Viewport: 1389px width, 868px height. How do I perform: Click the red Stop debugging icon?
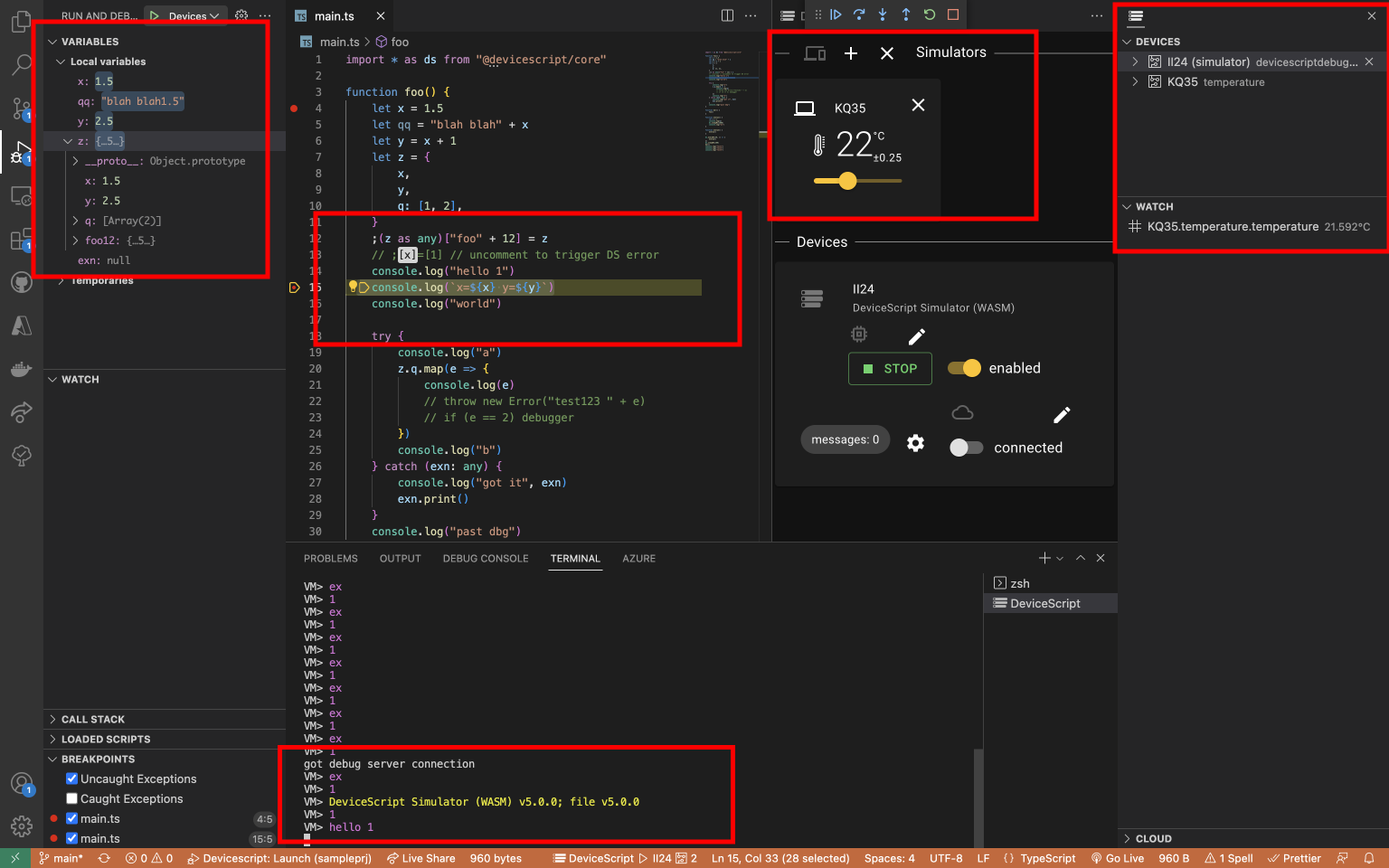(x=952, y=14)
